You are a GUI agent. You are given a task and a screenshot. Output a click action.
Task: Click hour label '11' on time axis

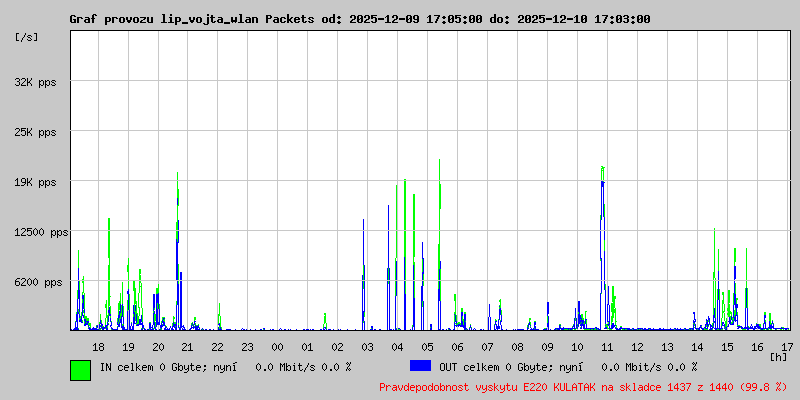[x=607, y=347]
